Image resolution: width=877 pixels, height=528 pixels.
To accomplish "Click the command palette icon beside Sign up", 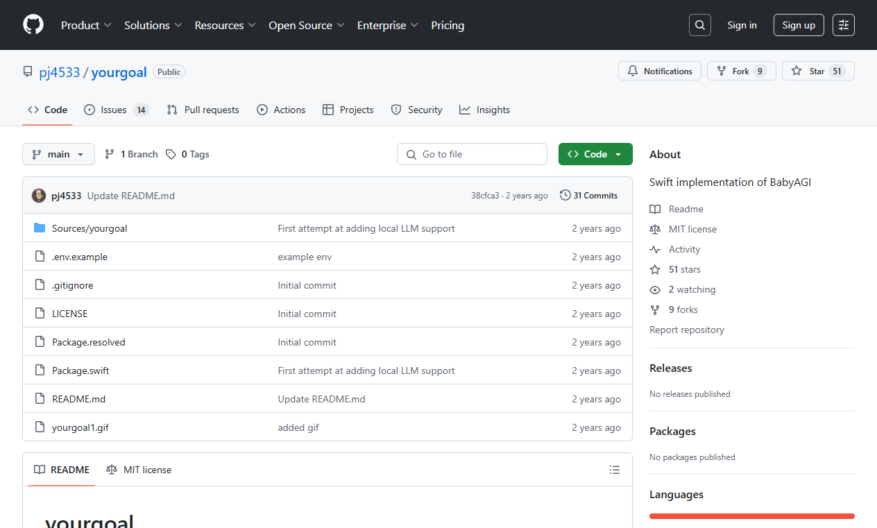I will (x=843, y=25).
